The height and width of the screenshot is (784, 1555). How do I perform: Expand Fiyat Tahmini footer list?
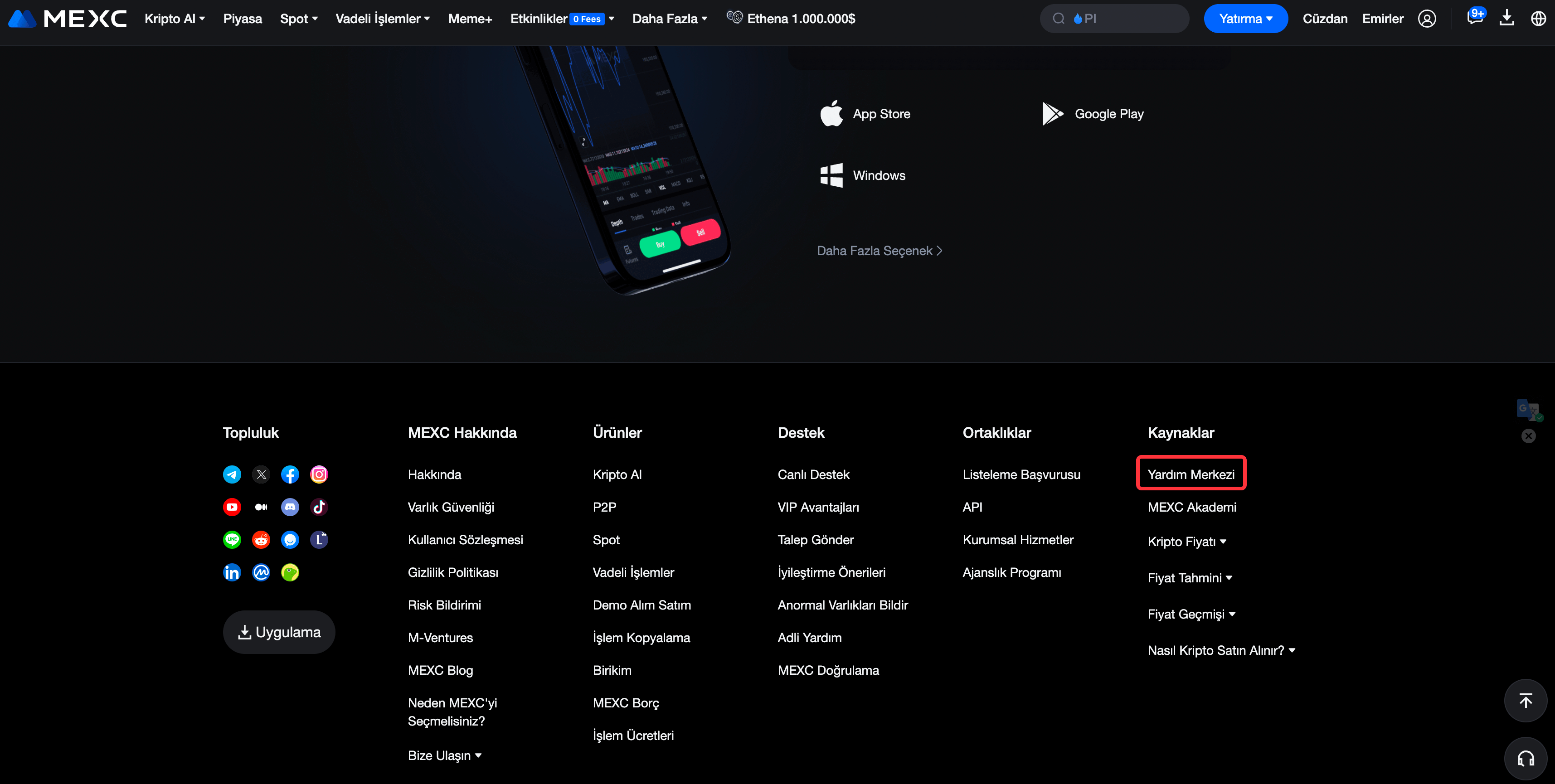(1190, 578)
